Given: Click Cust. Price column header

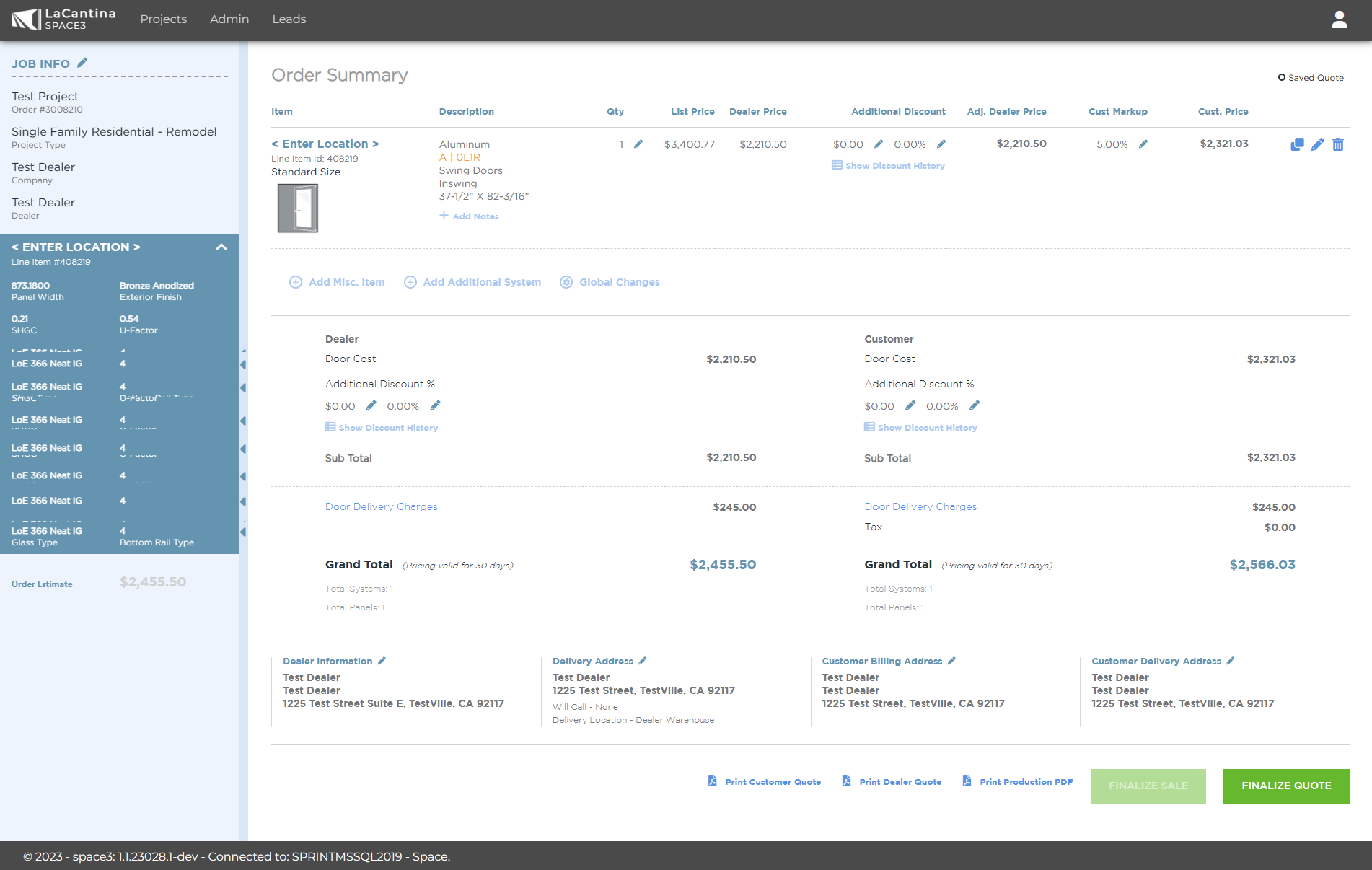Looking at the screenshot, I should 1223,111.
